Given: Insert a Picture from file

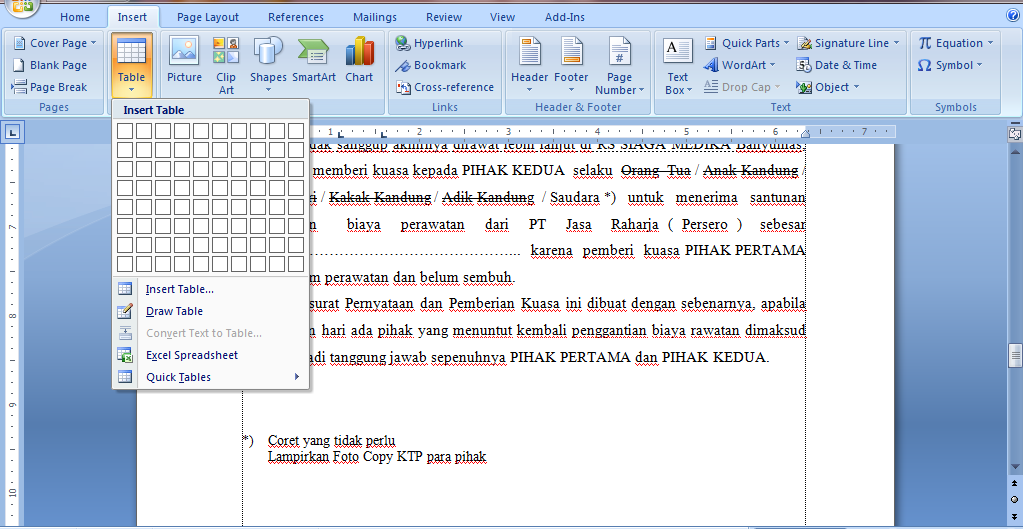Looking at the screenshot, I should tap(184, 60).
